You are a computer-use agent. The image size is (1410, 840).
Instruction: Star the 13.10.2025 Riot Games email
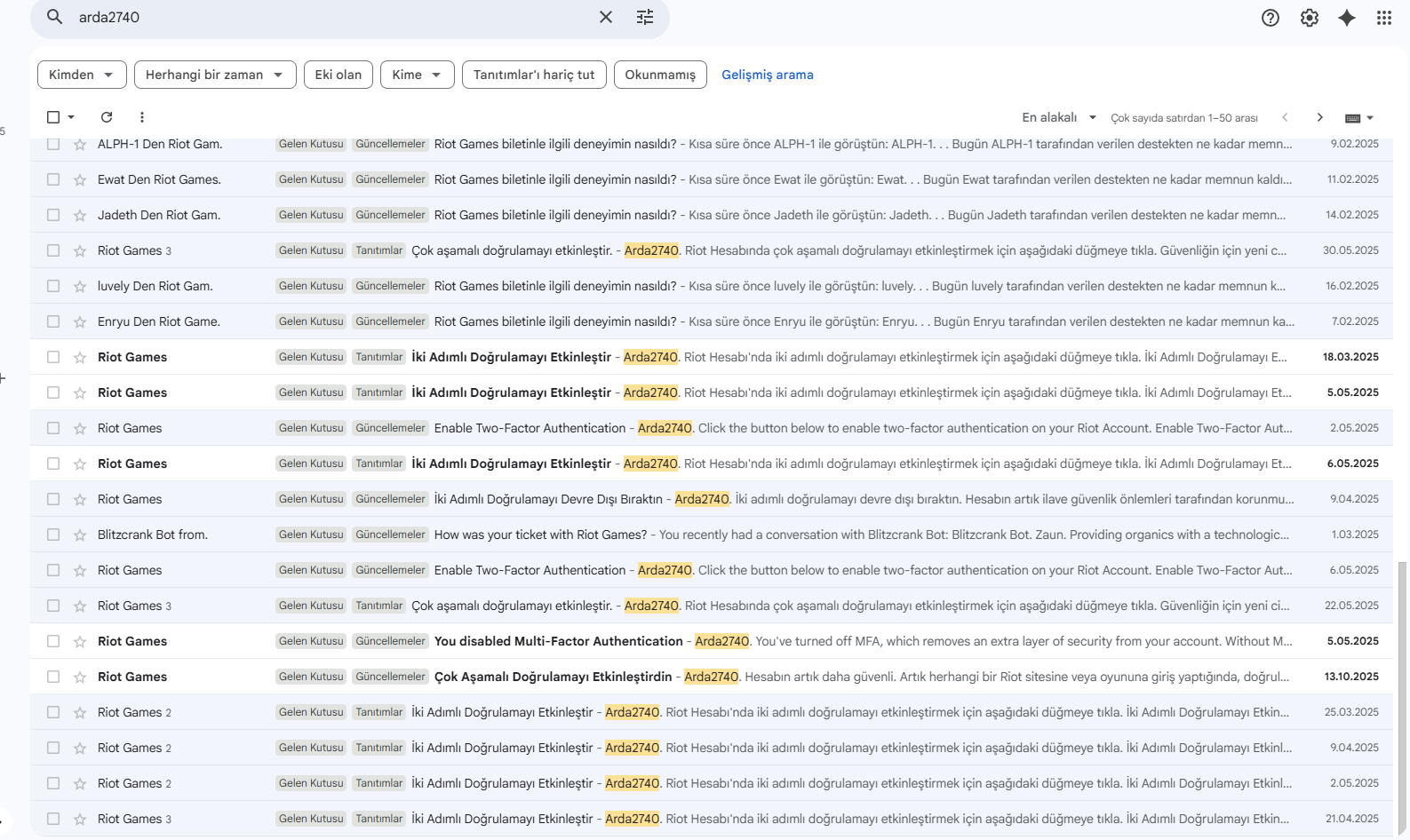coord(80,677)
